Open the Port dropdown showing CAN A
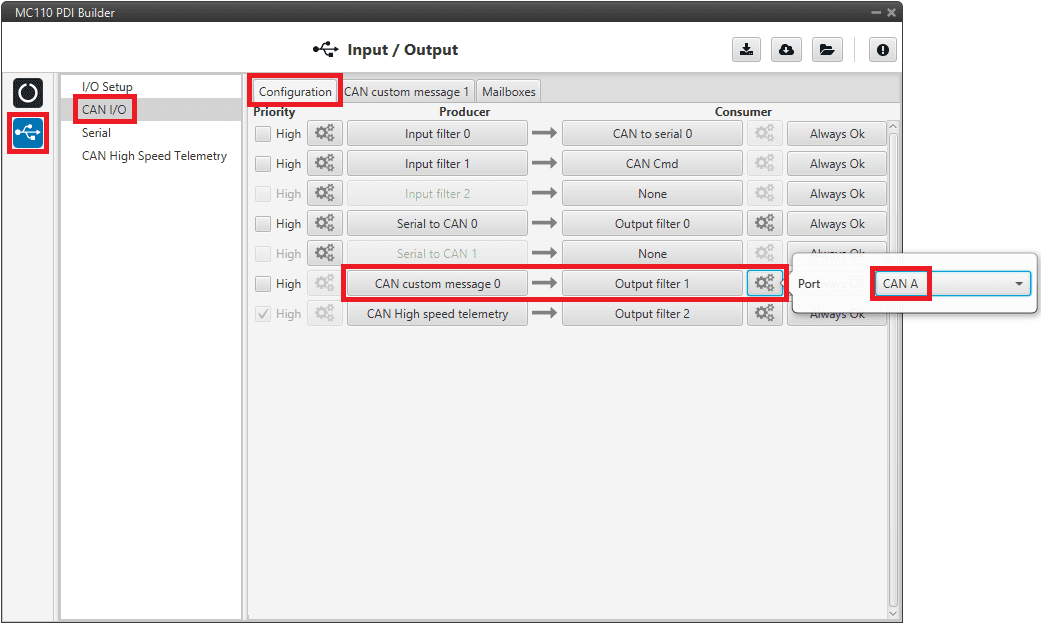The image size is (1041, 626). [953, 284]
